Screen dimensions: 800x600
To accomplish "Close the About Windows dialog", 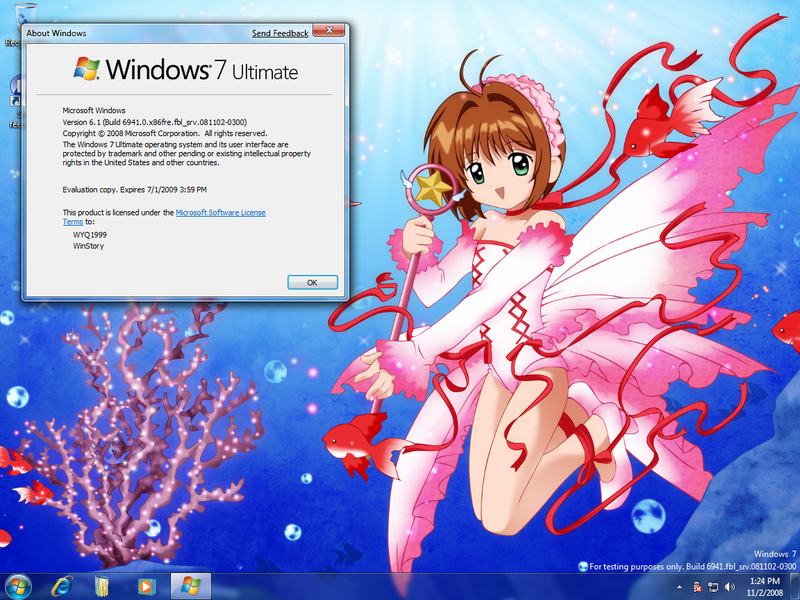I will click(x=329, y=31).
